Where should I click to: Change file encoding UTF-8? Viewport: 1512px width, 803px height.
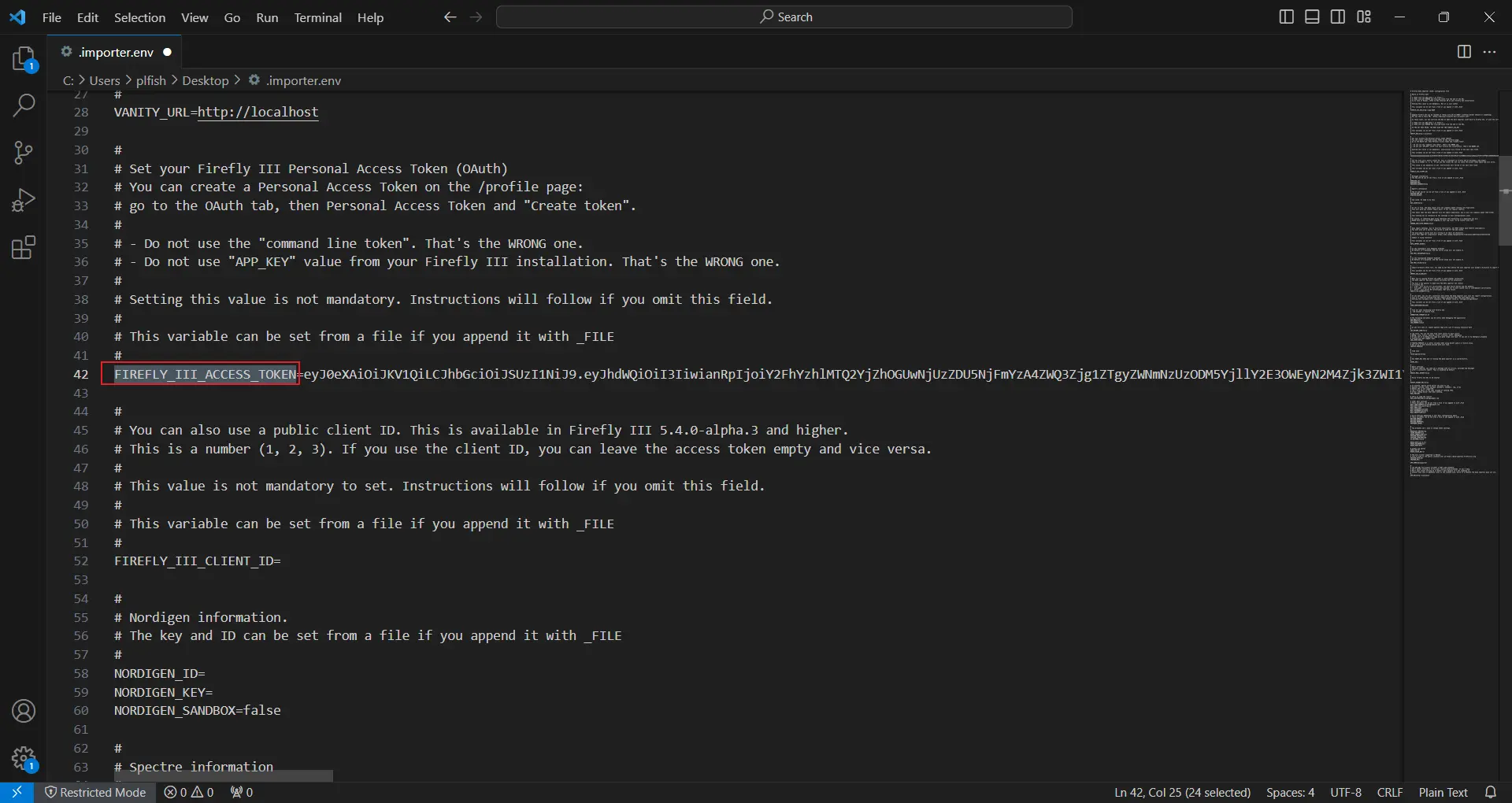coord(1345,792)
